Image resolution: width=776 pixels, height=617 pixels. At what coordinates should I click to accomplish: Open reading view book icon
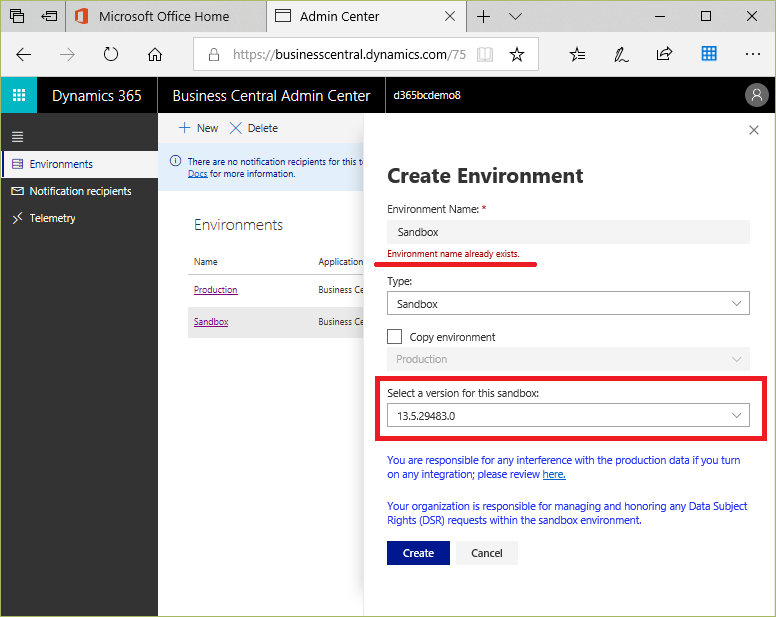485,54
